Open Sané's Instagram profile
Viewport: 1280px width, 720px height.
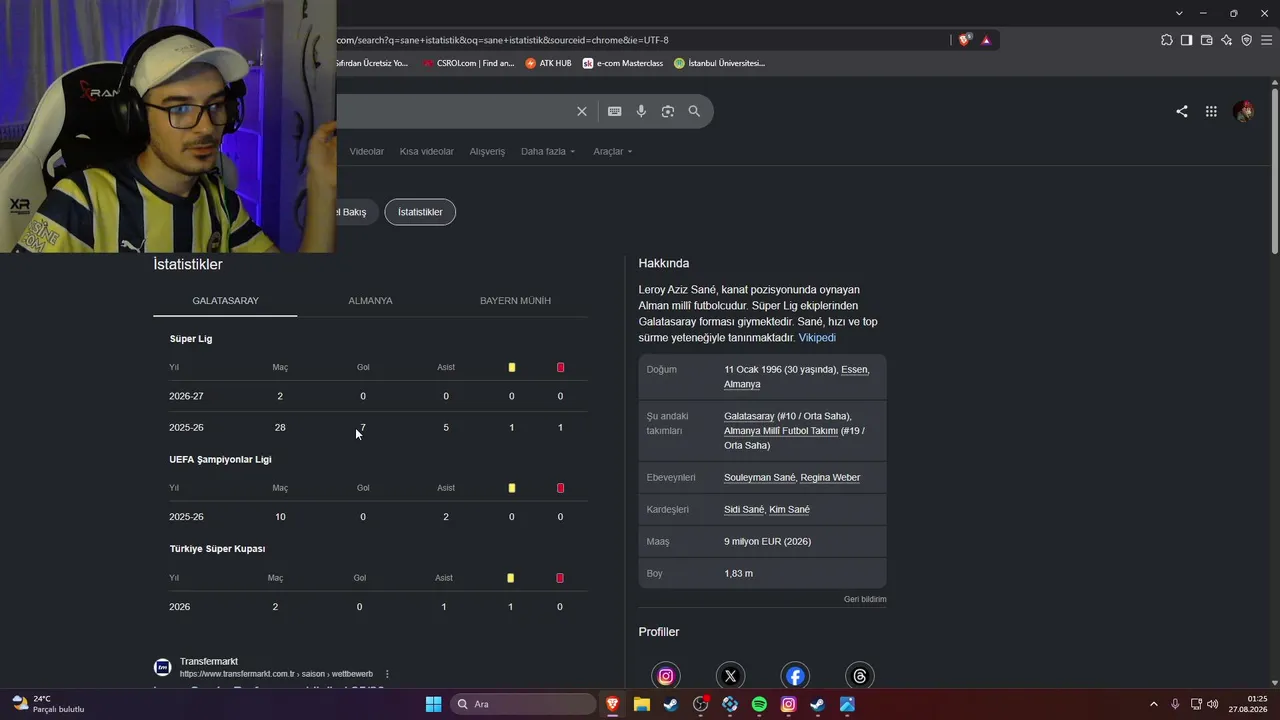pos(666,676)
